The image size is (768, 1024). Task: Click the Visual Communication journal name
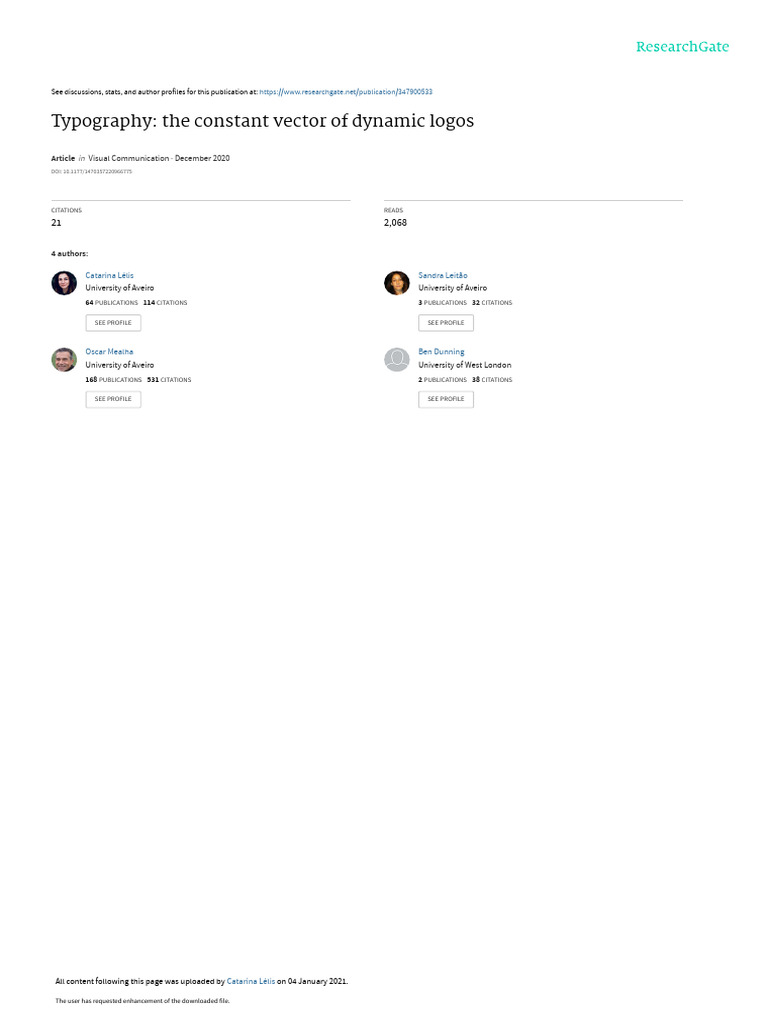coord(129,158)
